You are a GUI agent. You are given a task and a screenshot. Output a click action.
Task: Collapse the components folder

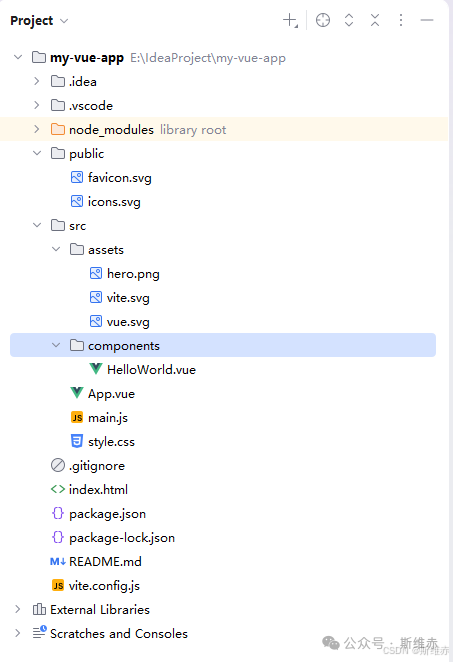point(56,345)
